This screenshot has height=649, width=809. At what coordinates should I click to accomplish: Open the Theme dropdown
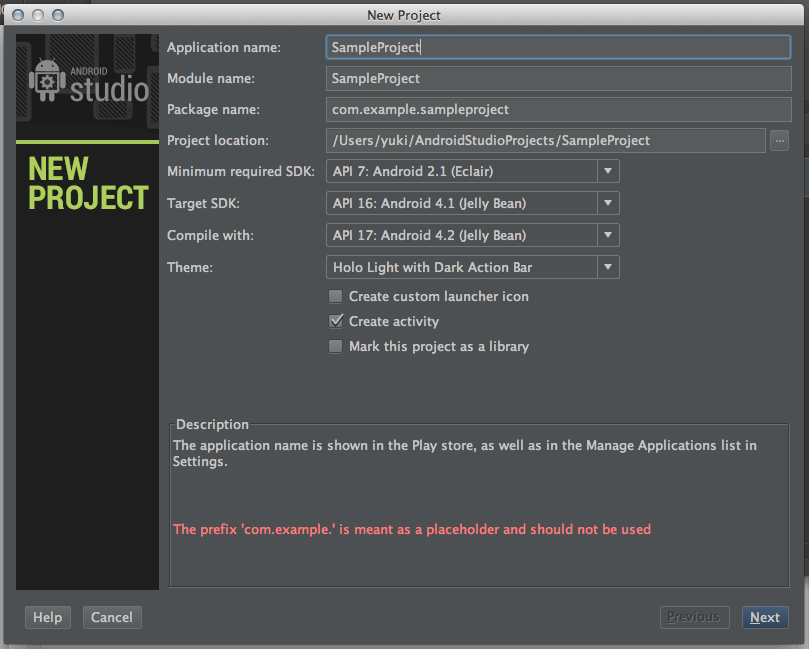(x=472, y=267)
